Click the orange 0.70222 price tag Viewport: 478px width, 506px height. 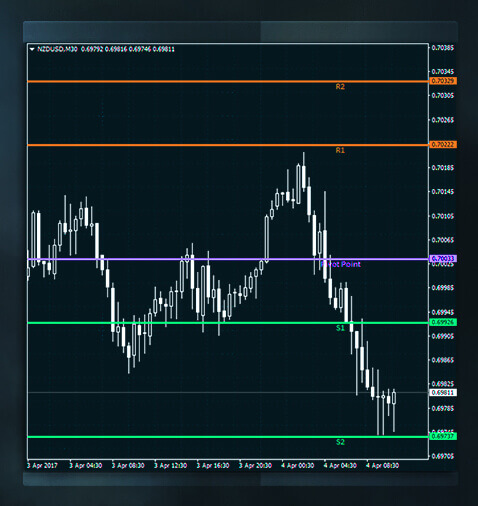point(443,145)
